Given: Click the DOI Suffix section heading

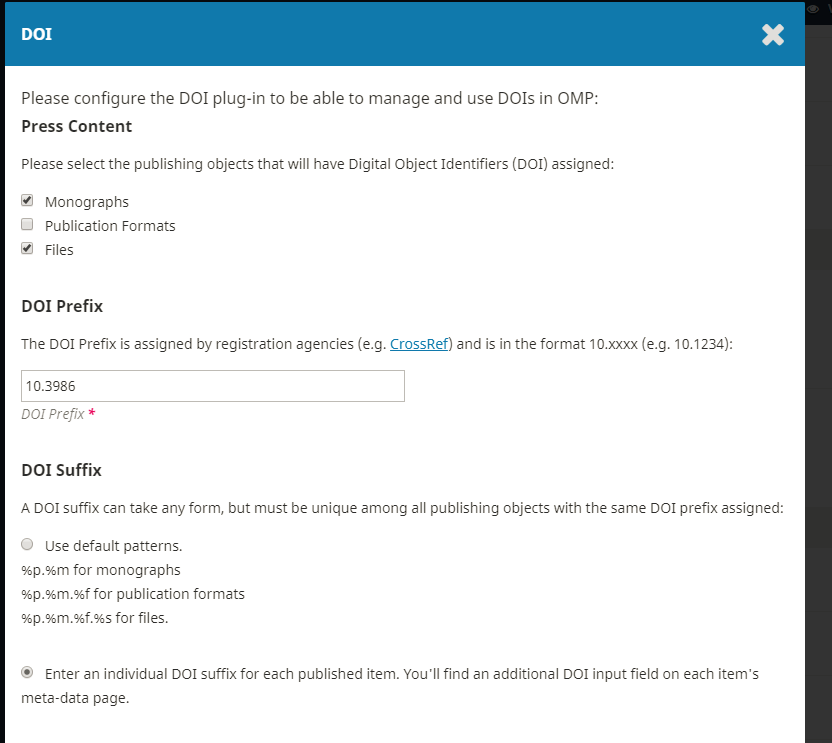Looking at the screenshot, I should coord(62,470).
